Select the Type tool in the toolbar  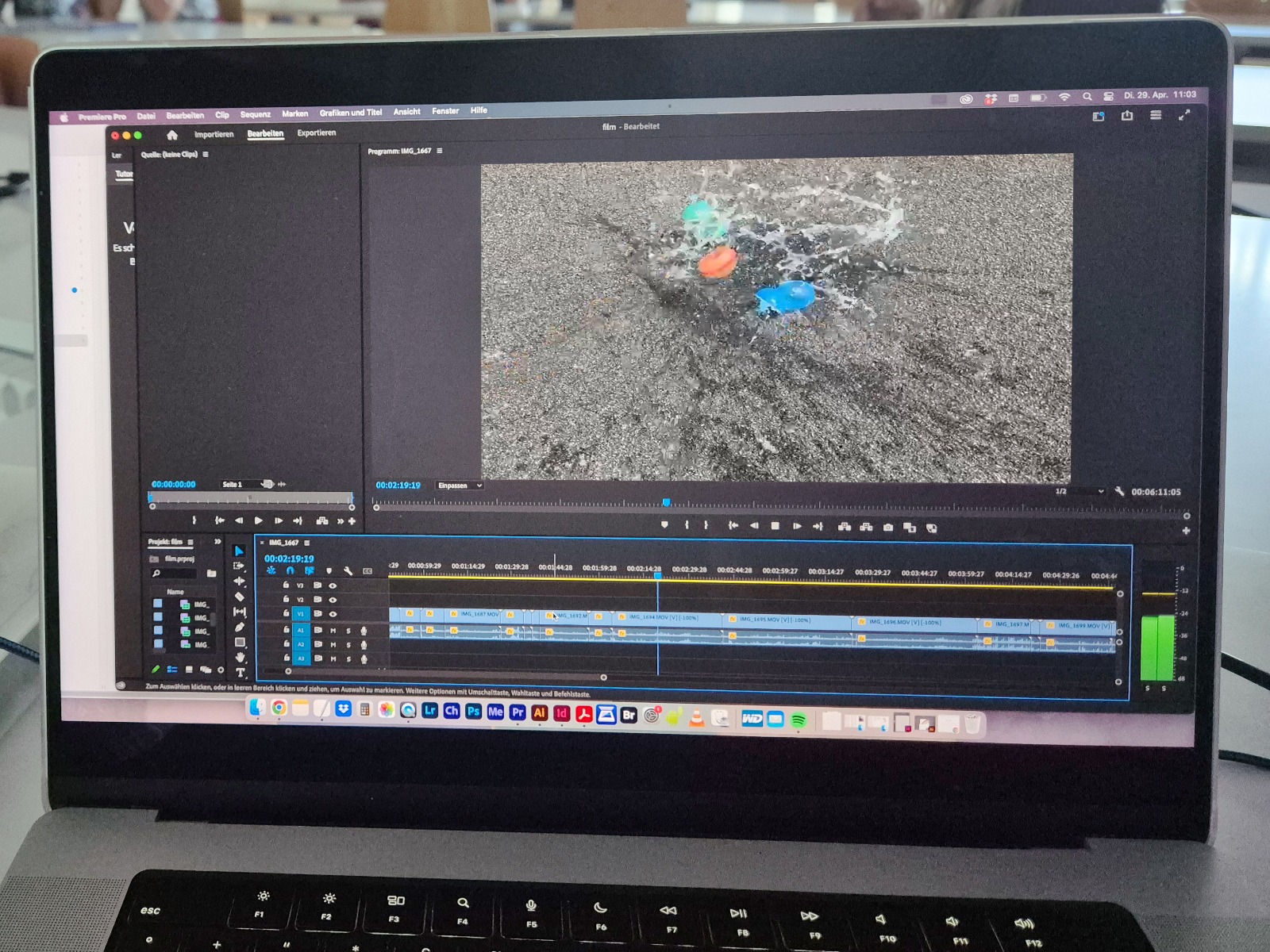pyautogui.click(x=240, y=672)
